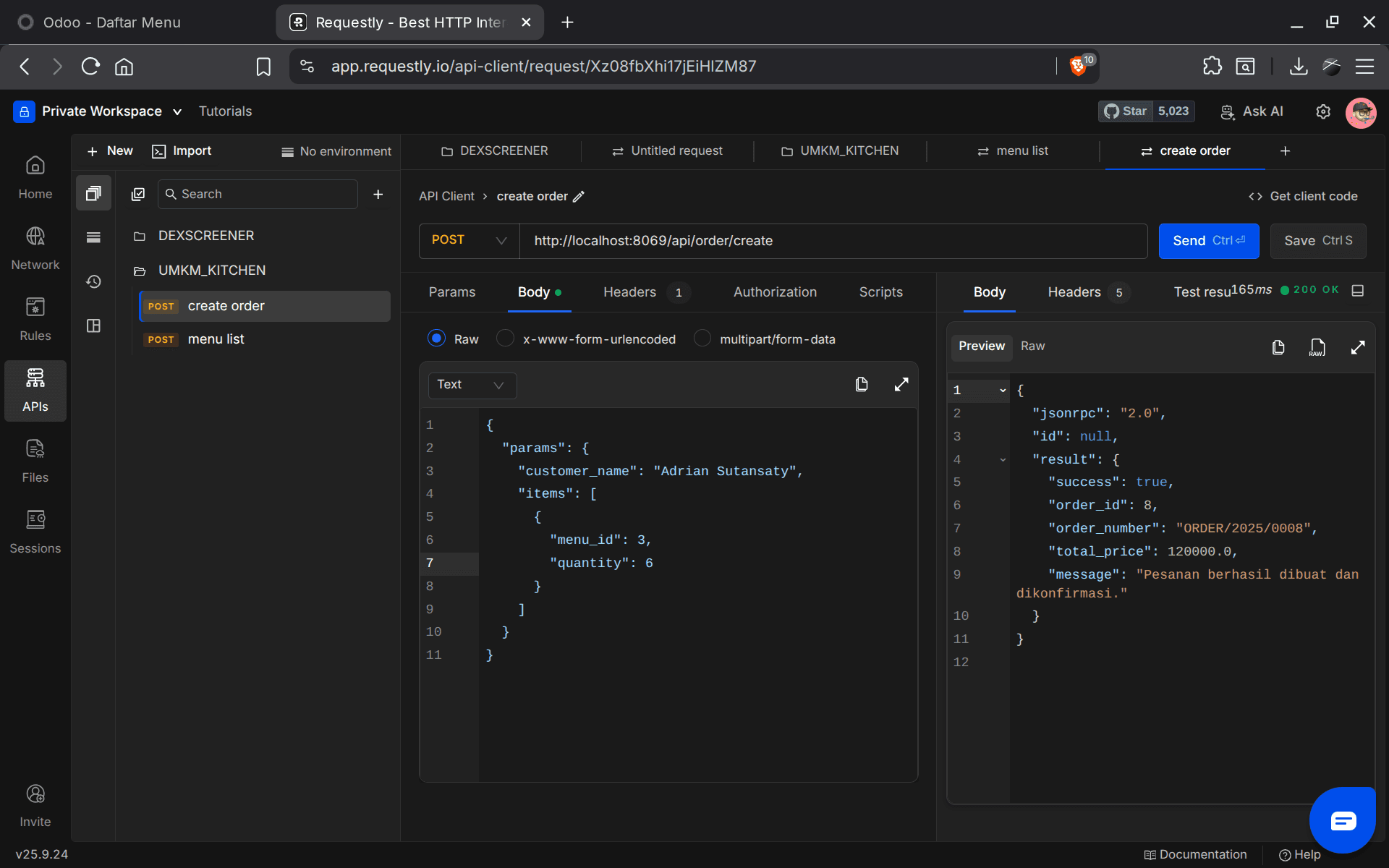Screen dimensions: 1389x868
Task: Open the menu list request tab
Action: 1012,150
